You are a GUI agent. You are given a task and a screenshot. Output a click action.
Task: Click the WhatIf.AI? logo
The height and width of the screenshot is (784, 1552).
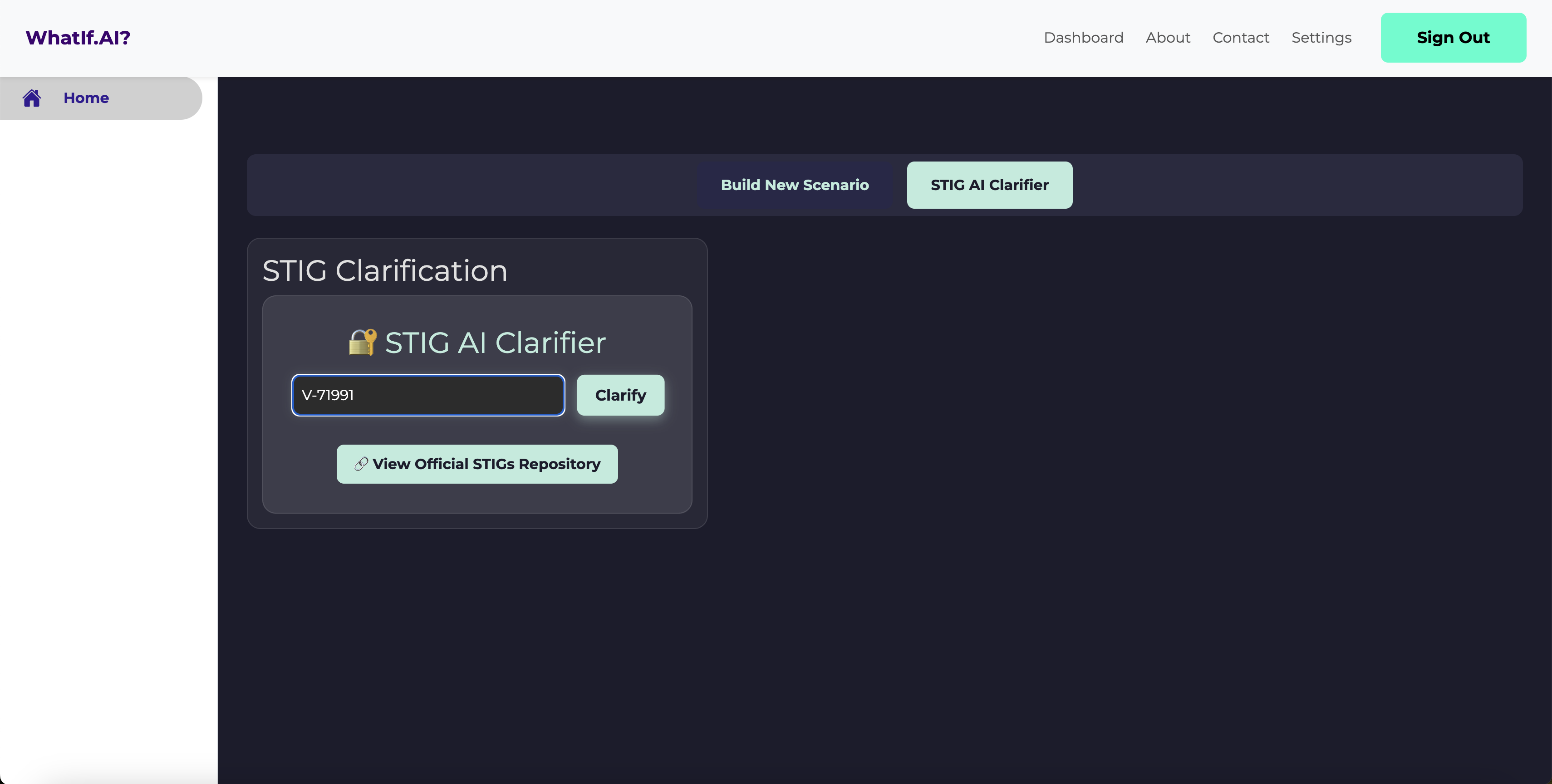tap(78, 37)
